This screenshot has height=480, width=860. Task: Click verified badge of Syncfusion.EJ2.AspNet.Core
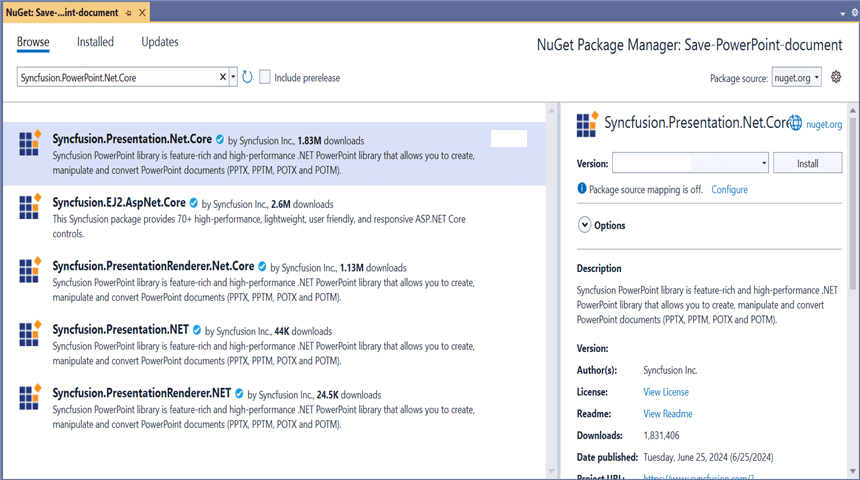pyautogui.click(x=194, y=203)
